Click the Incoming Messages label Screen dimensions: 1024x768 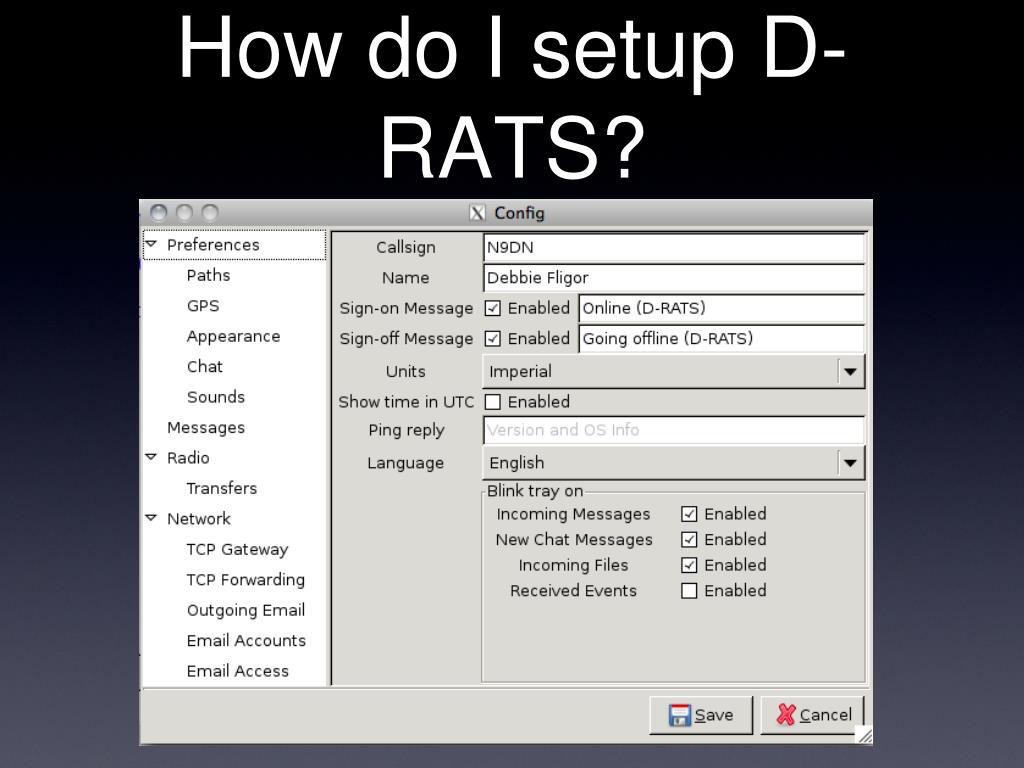pos(573,515)
